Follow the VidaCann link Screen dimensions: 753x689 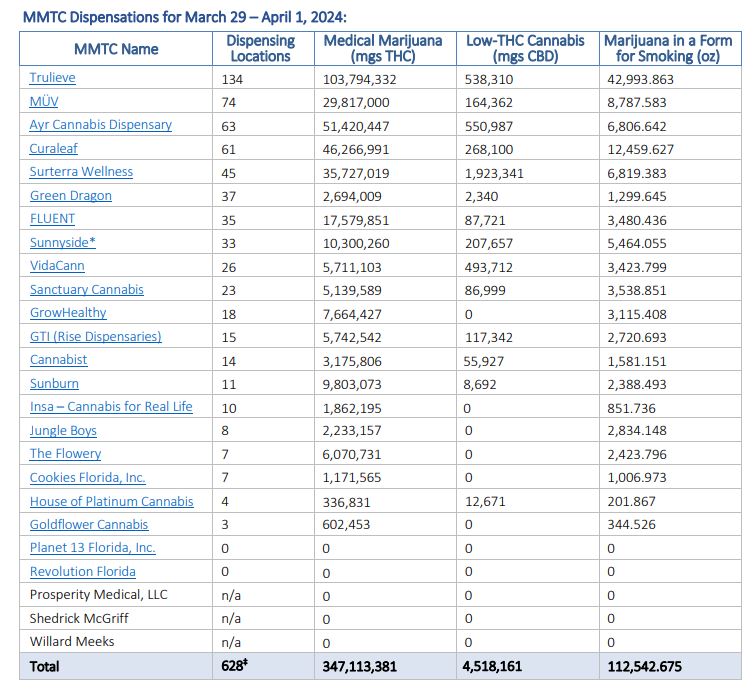point(57,266)
